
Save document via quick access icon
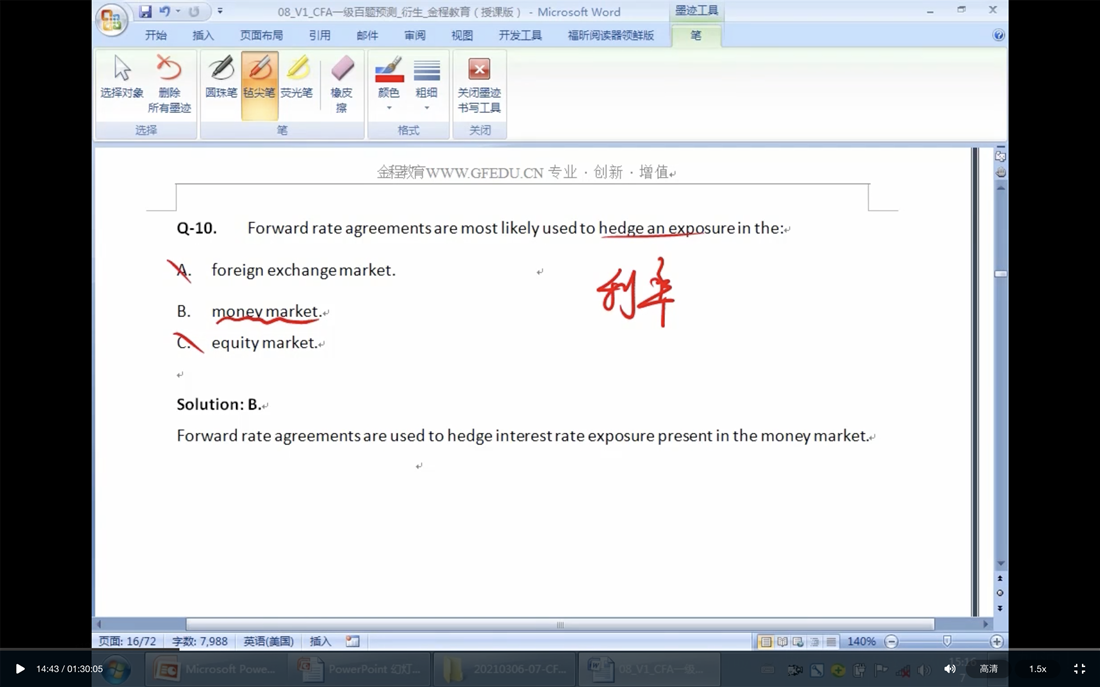[x=145, y=11]
